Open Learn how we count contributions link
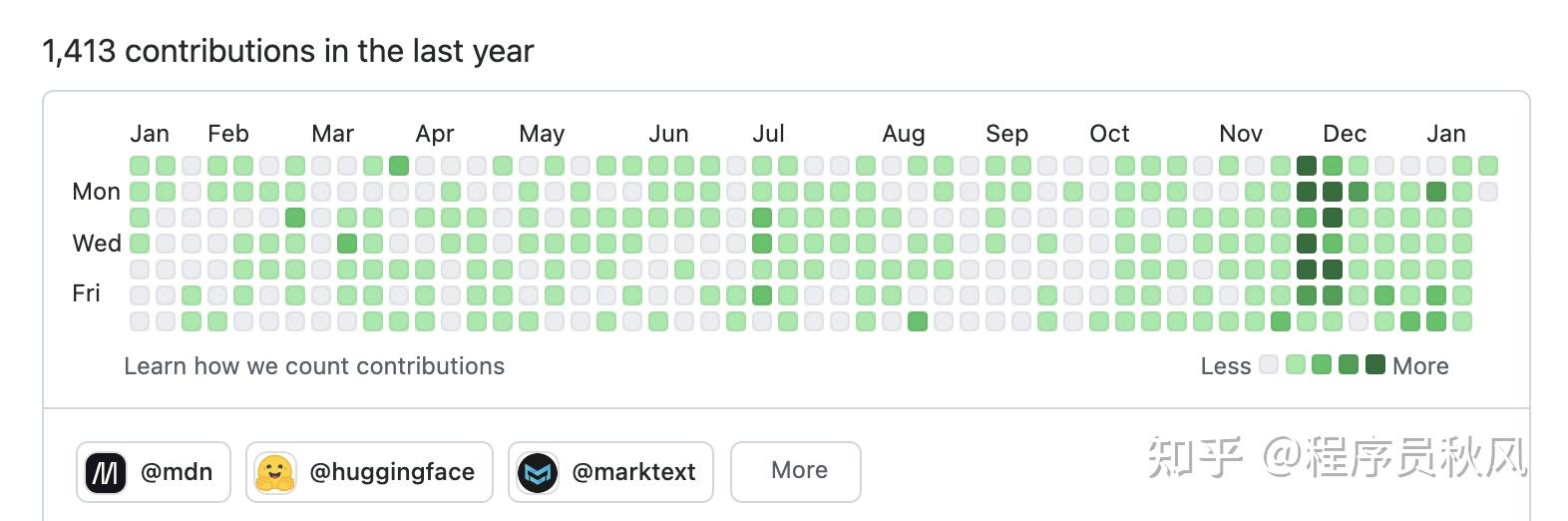 tap(314, 366)
